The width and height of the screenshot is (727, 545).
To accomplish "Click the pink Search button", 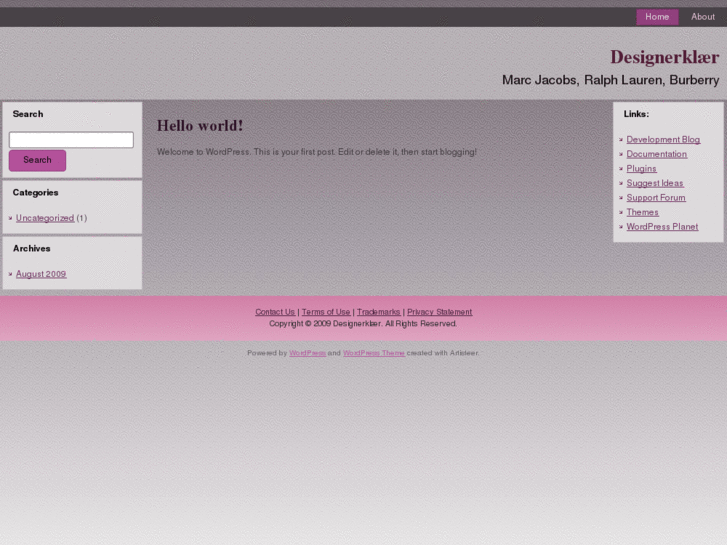I will [x=38, y=160].
